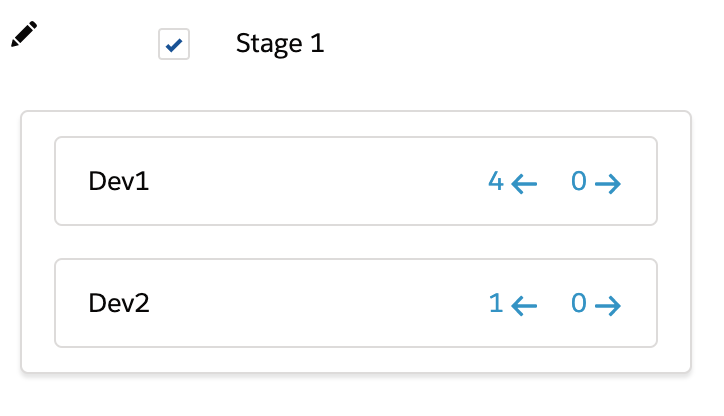Select the Dev2 environment name
Viewport: 724px width, 416px height.
(x=119, y=303)
